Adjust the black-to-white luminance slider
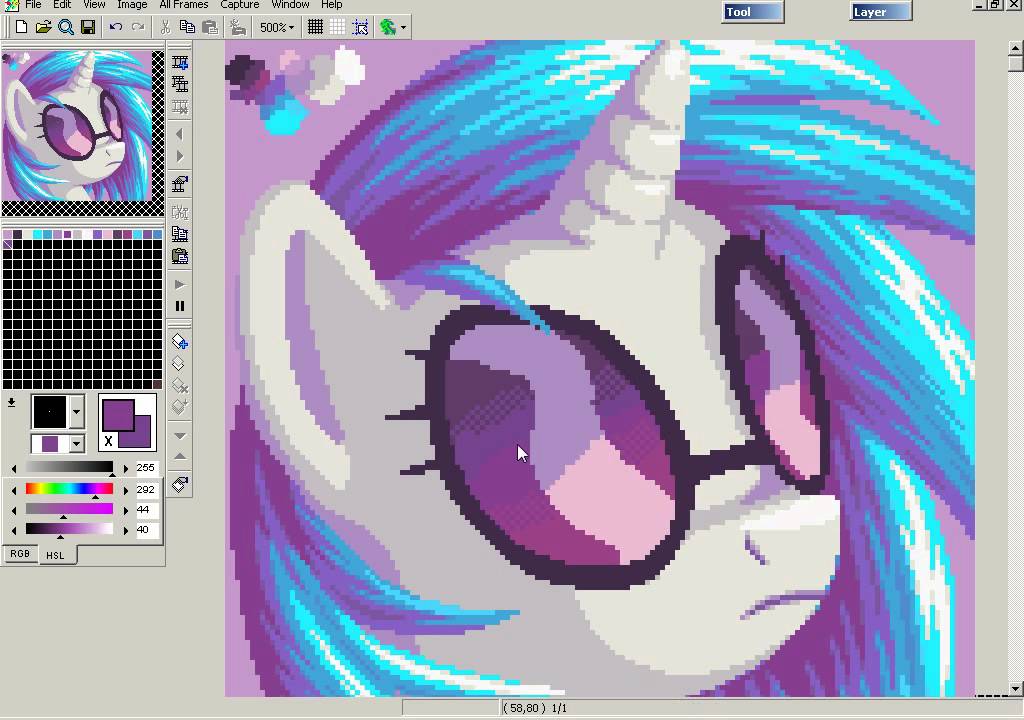 (x=69, y=529)
